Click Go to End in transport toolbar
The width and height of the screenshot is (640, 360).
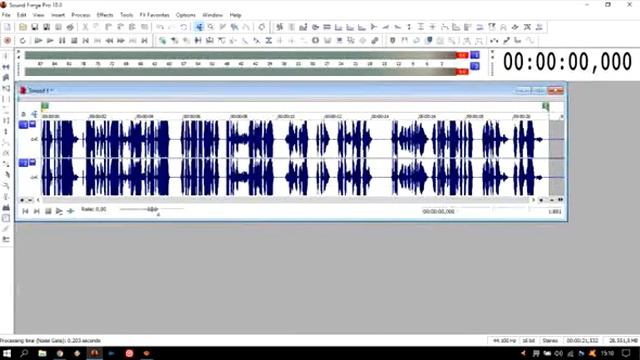point(144,41)
